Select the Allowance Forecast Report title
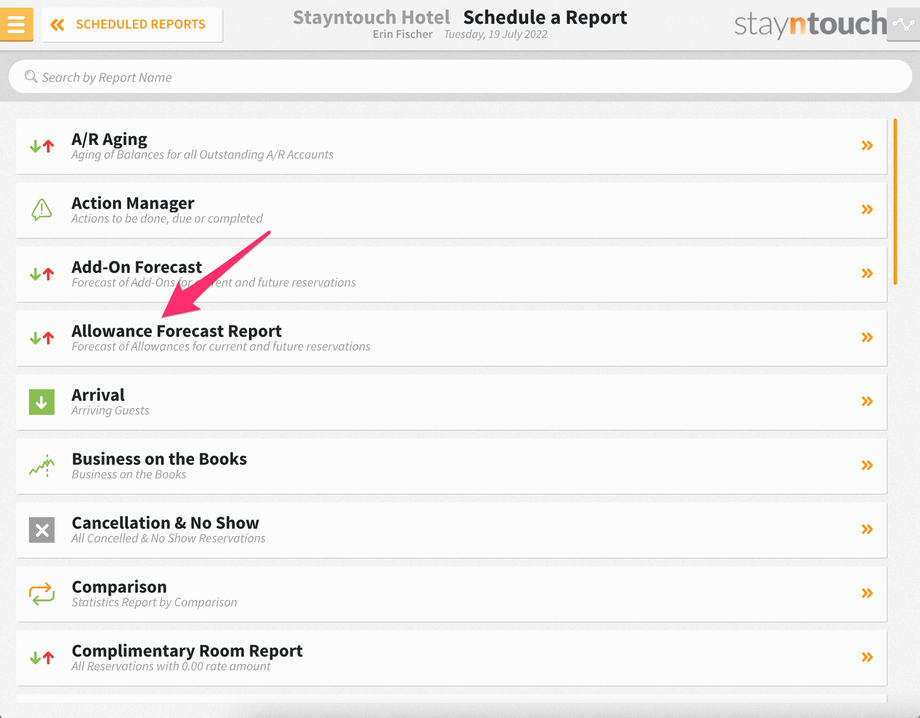Screen dimensions: 920x718 [177, 331]
